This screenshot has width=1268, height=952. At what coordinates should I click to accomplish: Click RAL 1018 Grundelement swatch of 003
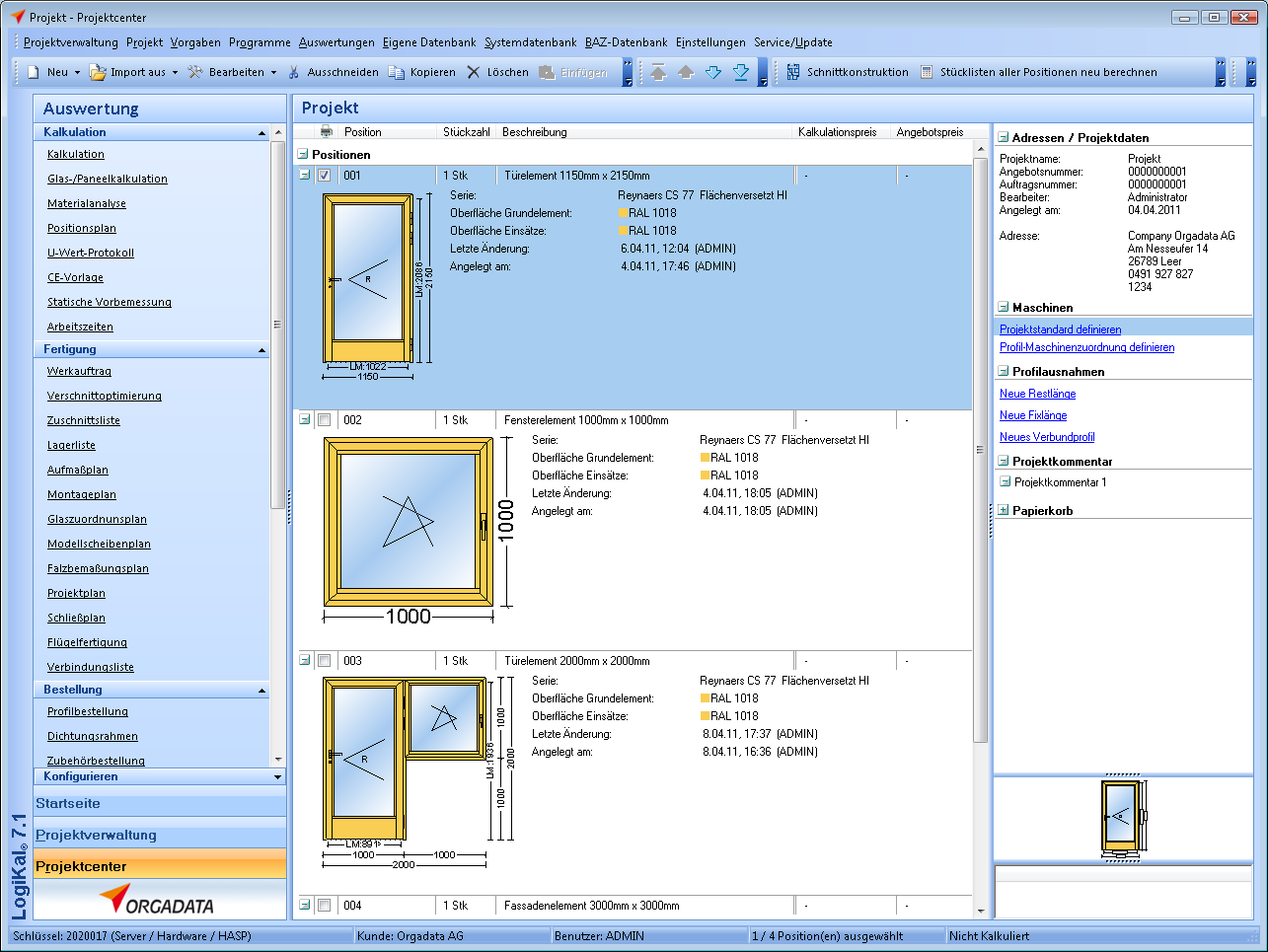(x=706, y=698)
